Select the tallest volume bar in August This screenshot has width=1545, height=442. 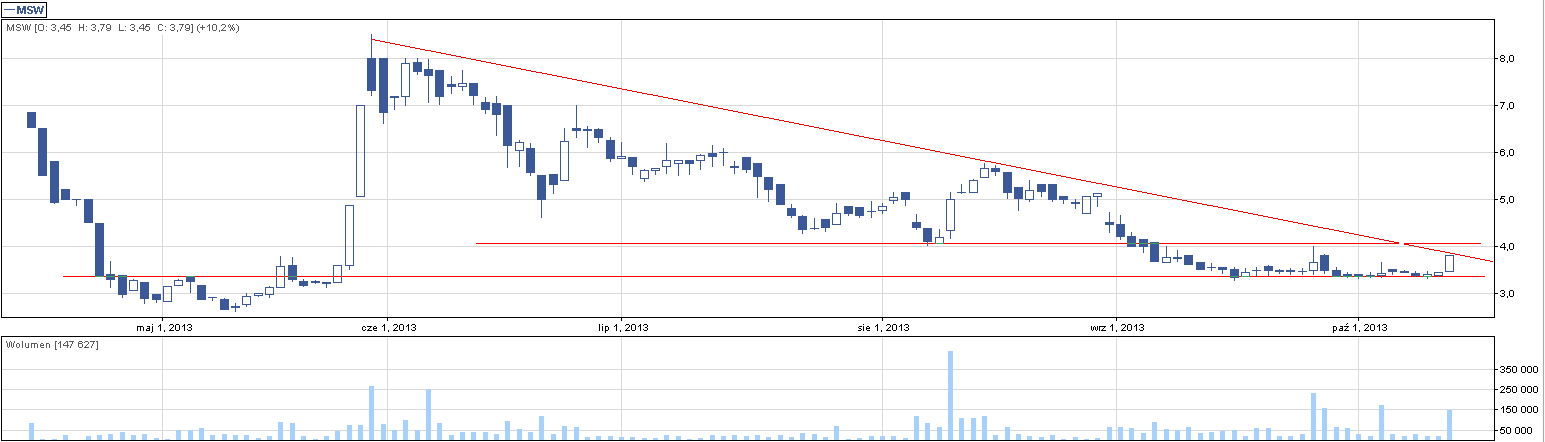tap(950, 396)
